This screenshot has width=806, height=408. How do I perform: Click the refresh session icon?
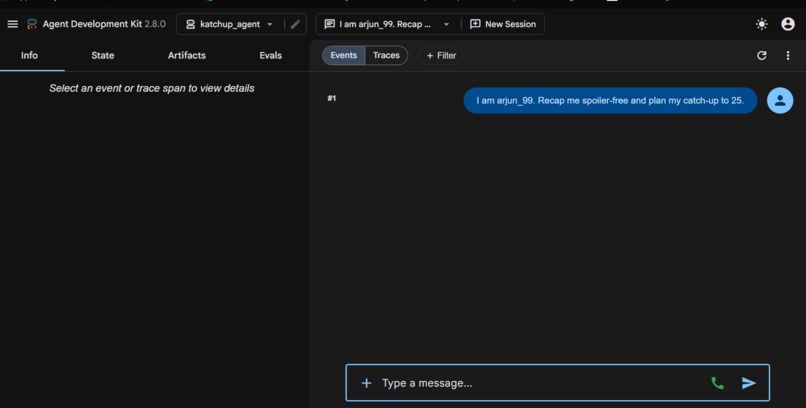point(762,55)
